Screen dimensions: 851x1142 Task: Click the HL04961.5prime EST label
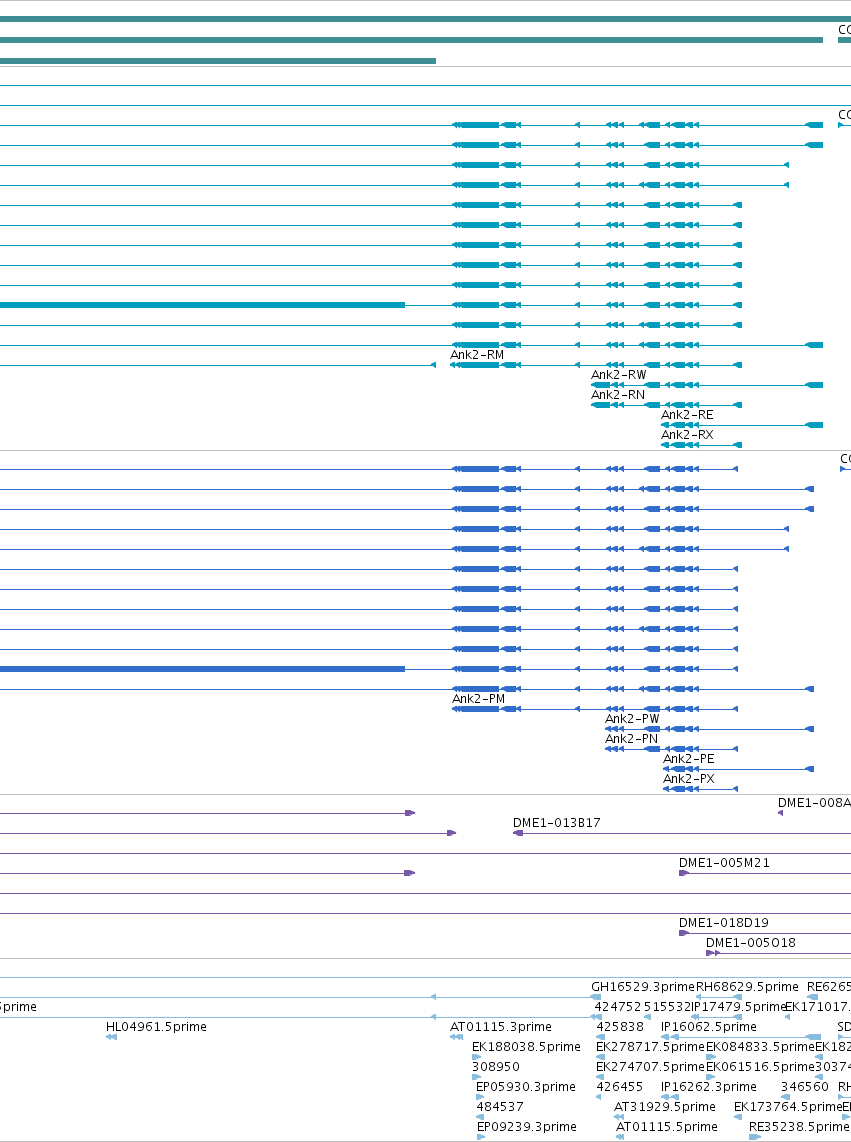[x=156, y=1027]
